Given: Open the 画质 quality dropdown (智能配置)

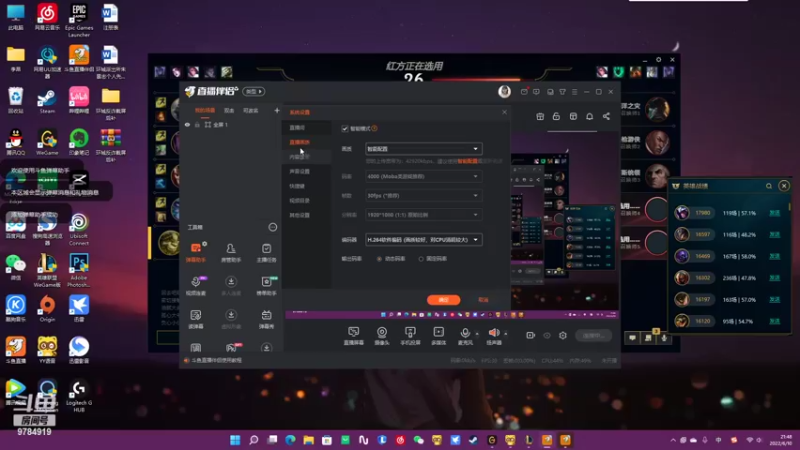Looking at the screenshot, I should pyautogui.click(x=423, y=149).
